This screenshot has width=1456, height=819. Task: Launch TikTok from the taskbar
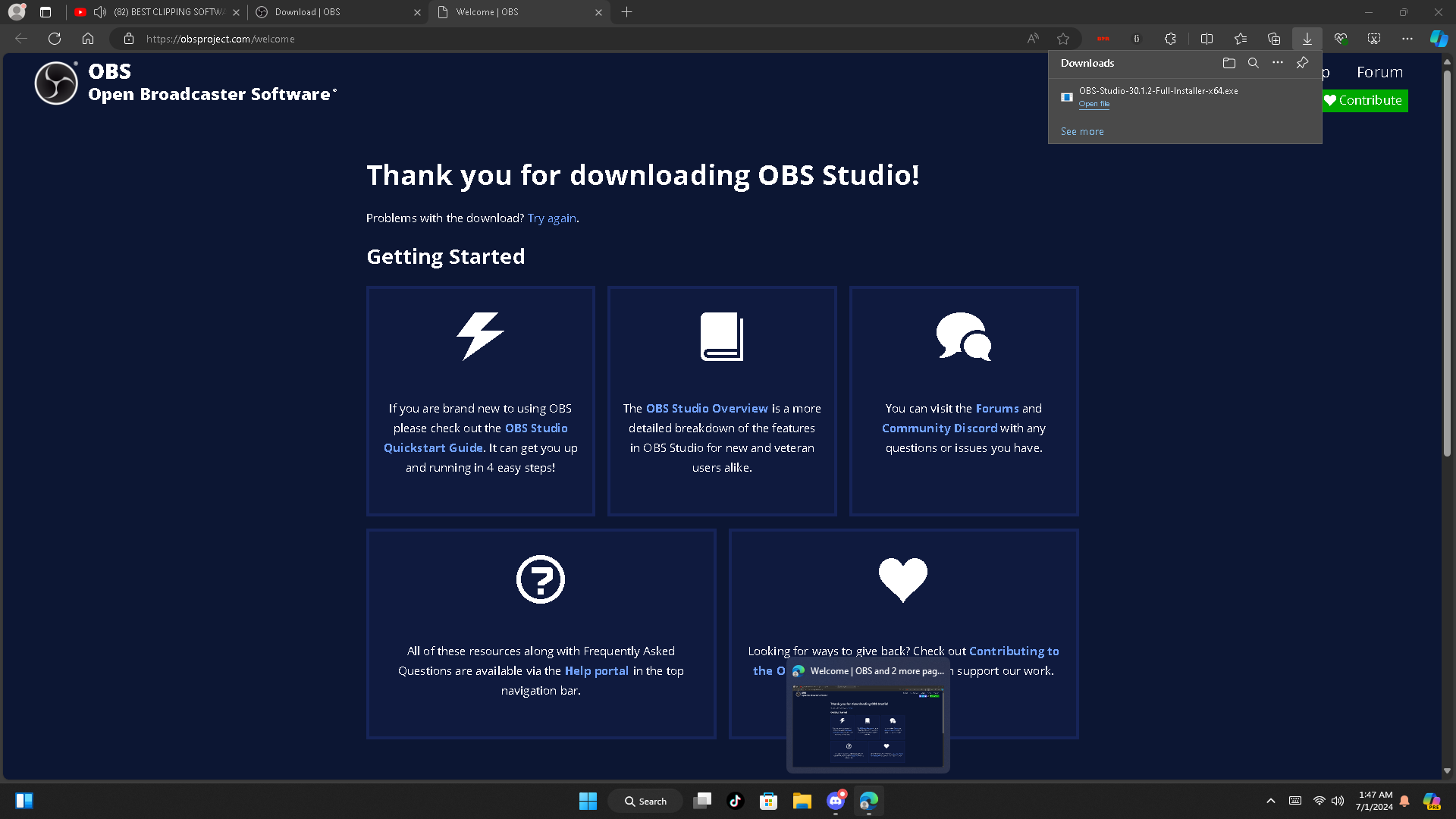click(736, 801)
